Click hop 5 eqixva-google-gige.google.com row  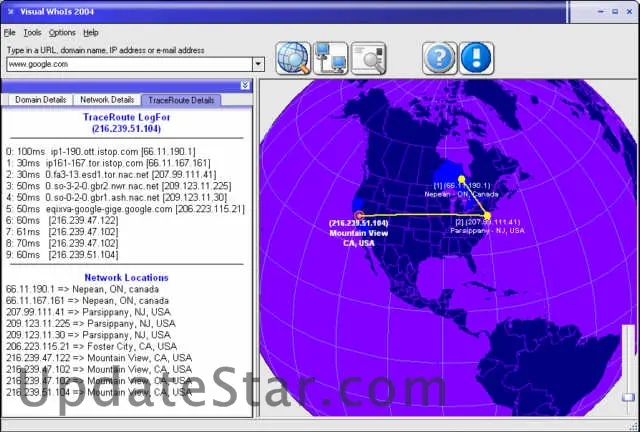pos(125,209)
